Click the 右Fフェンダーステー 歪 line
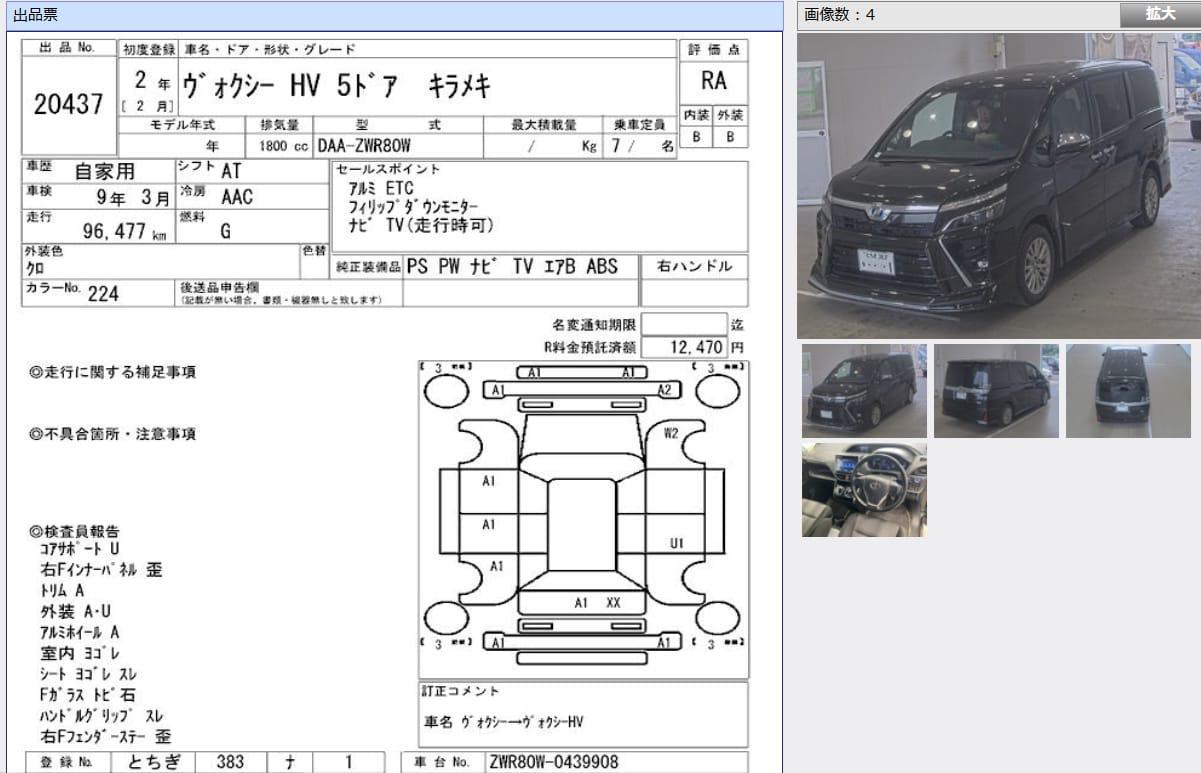 tap(105, 737)
